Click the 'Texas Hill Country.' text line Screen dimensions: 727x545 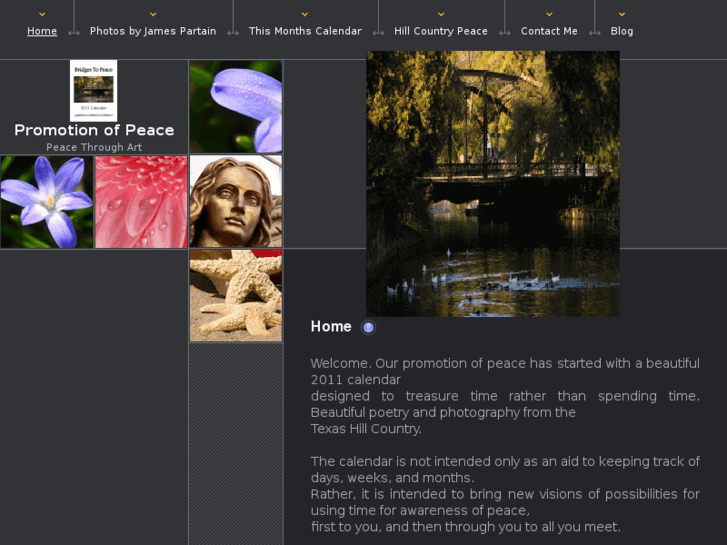pos(366,429)
